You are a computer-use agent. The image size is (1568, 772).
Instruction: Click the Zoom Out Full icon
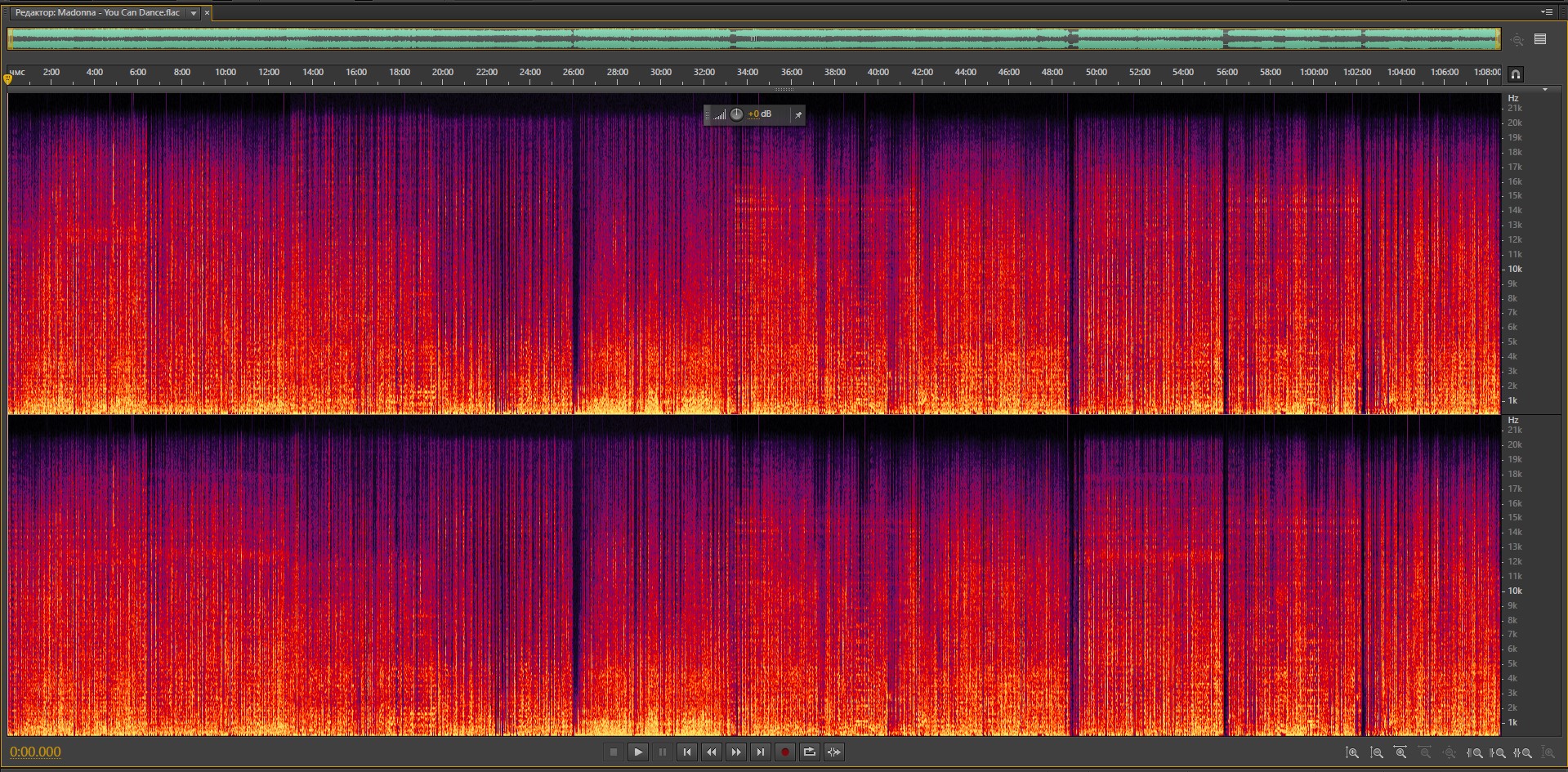(x=1450, y=752)
